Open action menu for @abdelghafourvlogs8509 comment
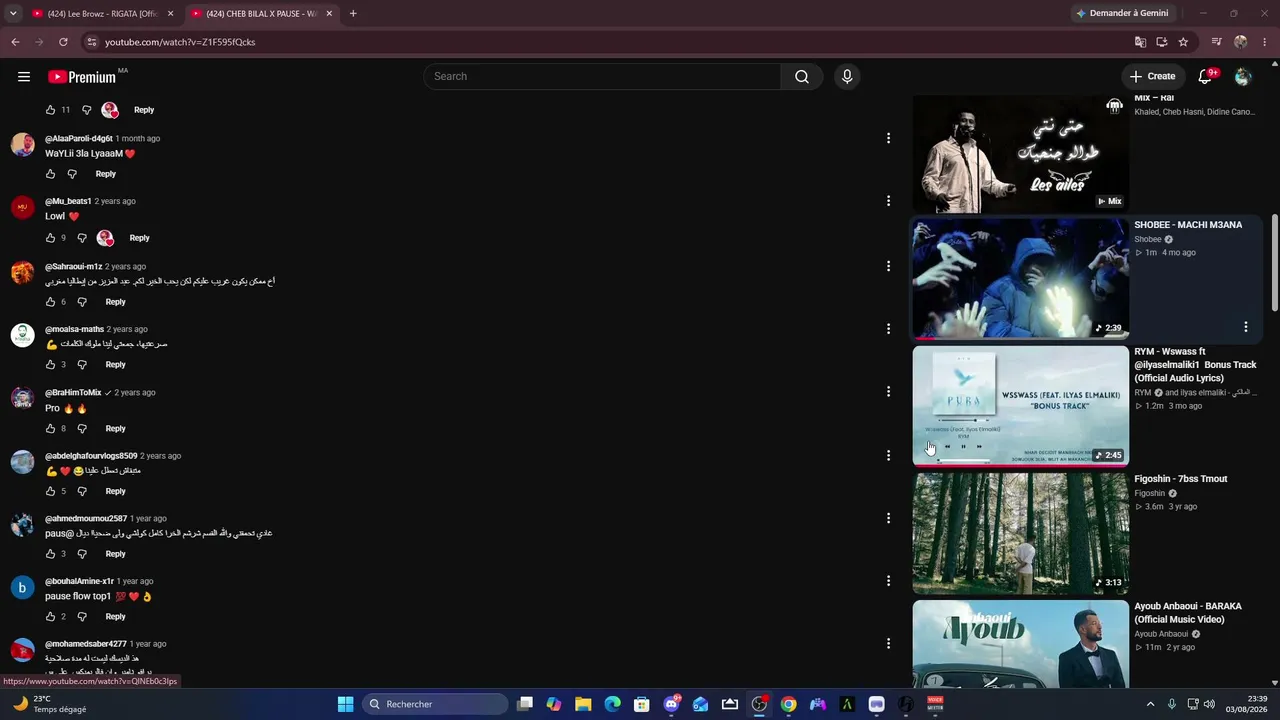The image size is (1280, 720). (888, 456)
